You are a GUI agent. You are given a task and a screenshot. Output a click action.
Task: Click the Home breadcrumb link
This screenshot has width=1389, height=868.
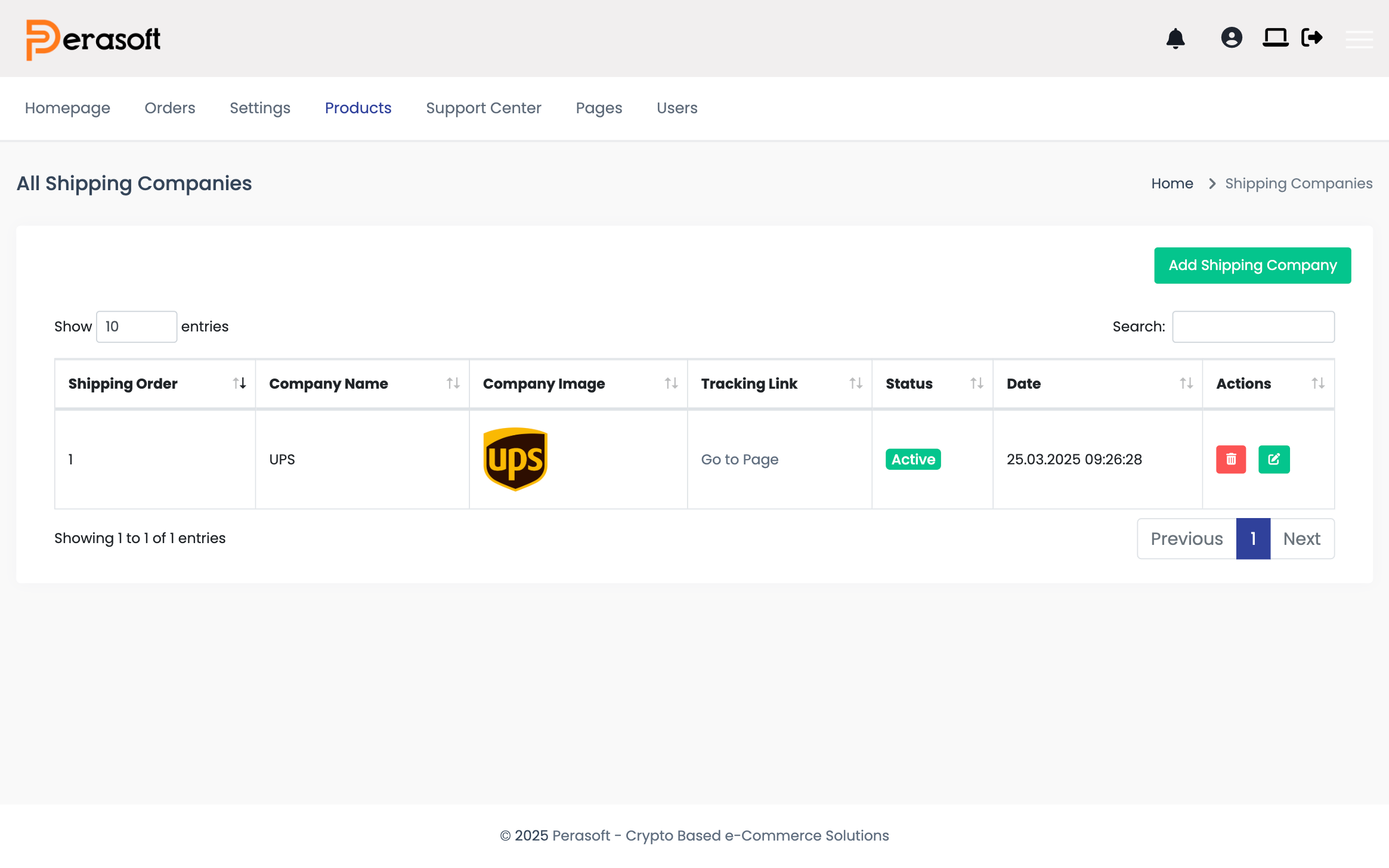[x=1172, y=184]
